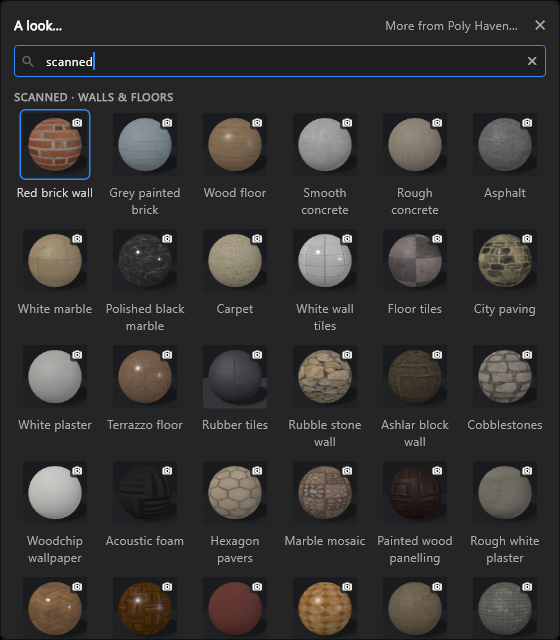Apply the Rough concrete material
Viewport: 560px width, 640px height.
coord(415,144)
